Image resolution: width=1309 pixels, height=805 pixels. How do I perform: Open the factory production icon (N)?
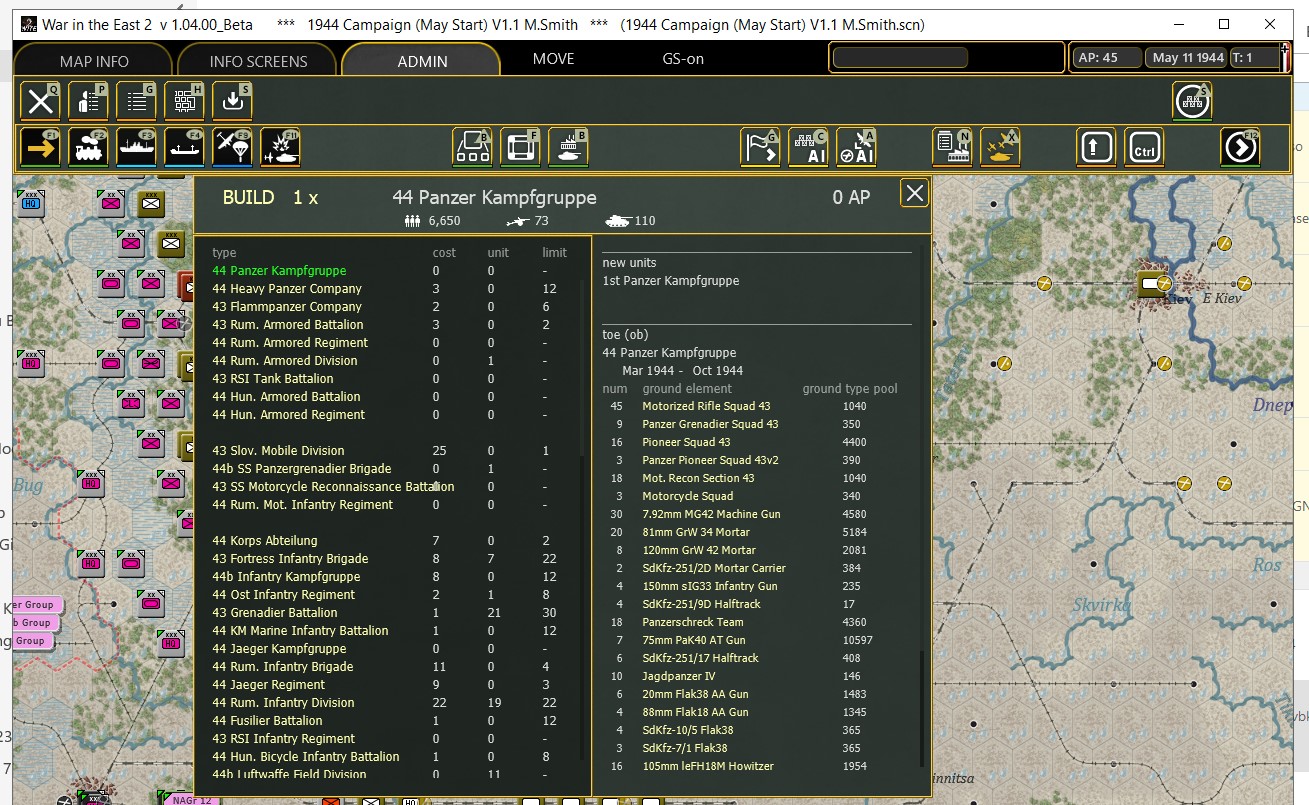click(x=952, y=146)
